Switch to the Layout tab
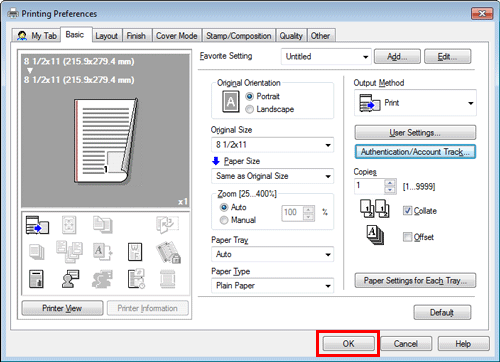The image size is (500, 362). pyautogui.click(x=107, y=36)
